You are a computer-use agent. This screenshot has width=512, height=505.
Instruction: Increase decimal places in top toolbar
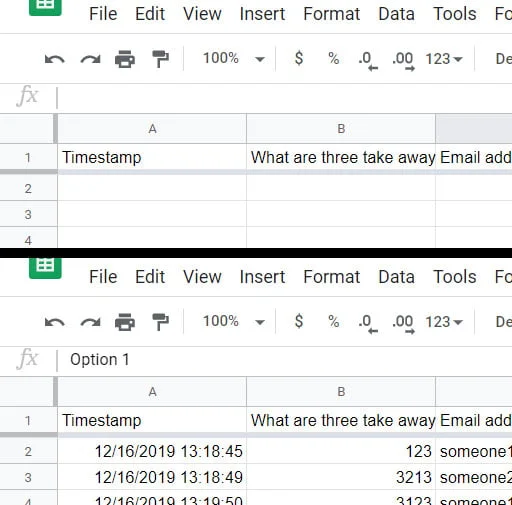pyautogui.click(x=403, y=61)
